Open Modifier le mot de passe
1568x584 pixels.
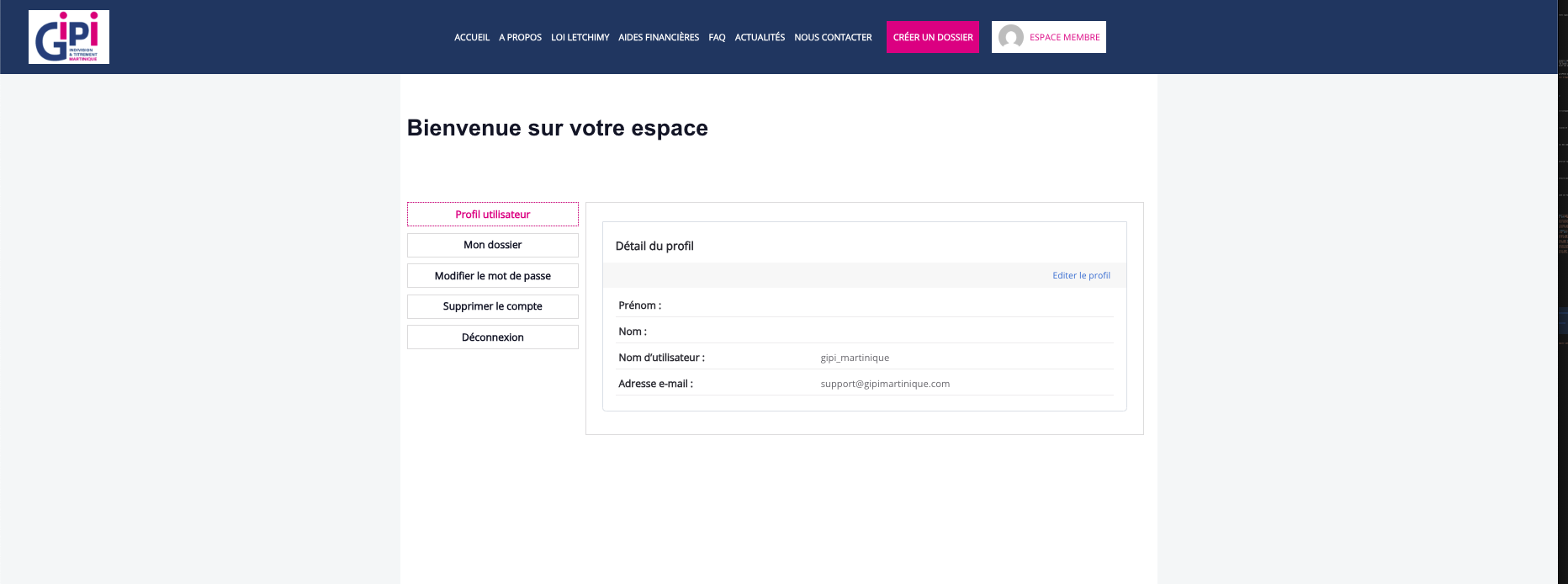point(493,276)
